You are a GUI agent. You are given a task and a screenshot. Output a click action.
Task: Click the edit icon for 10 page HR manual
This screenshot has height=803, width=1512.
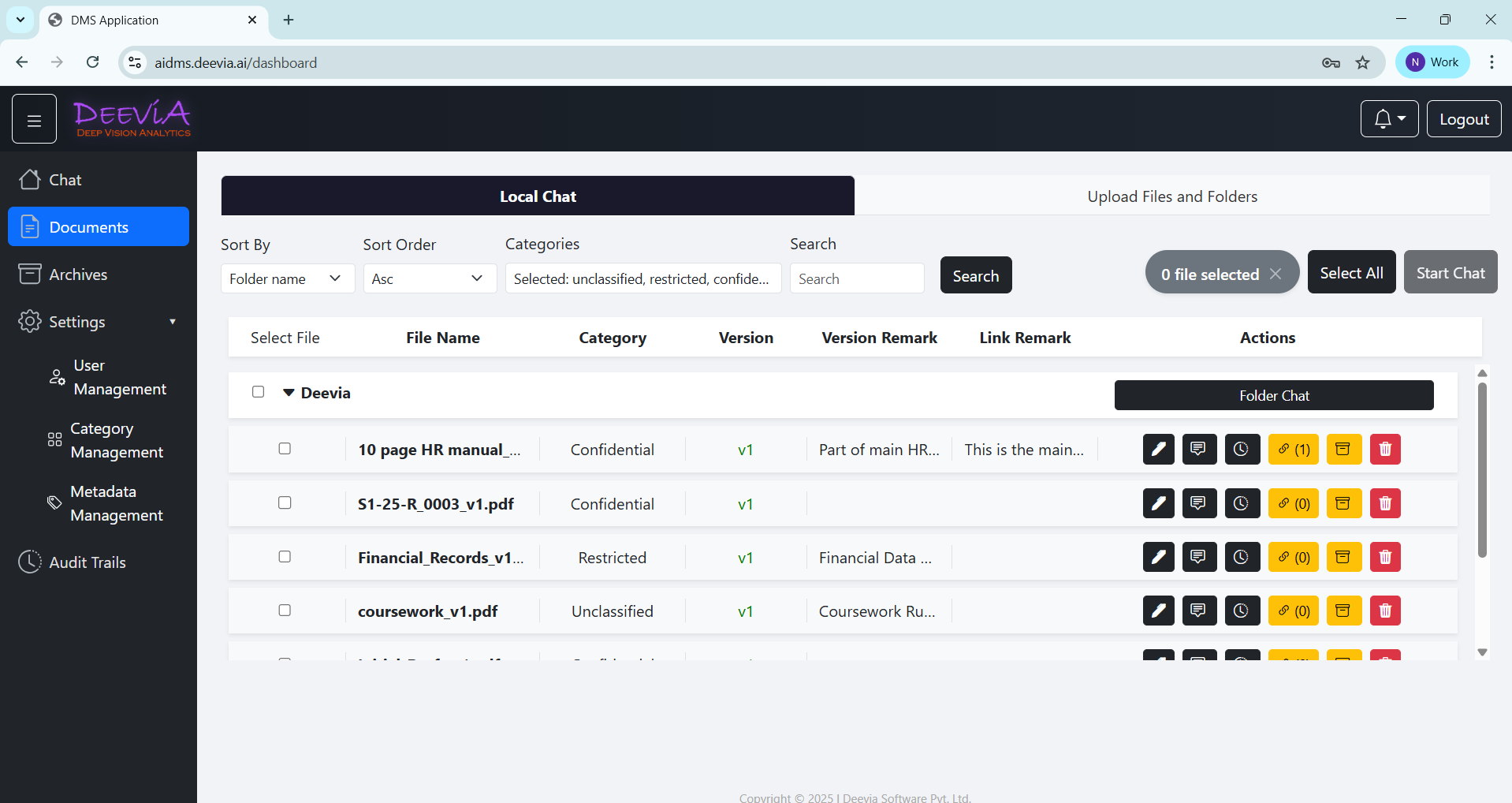[1157, 449]
